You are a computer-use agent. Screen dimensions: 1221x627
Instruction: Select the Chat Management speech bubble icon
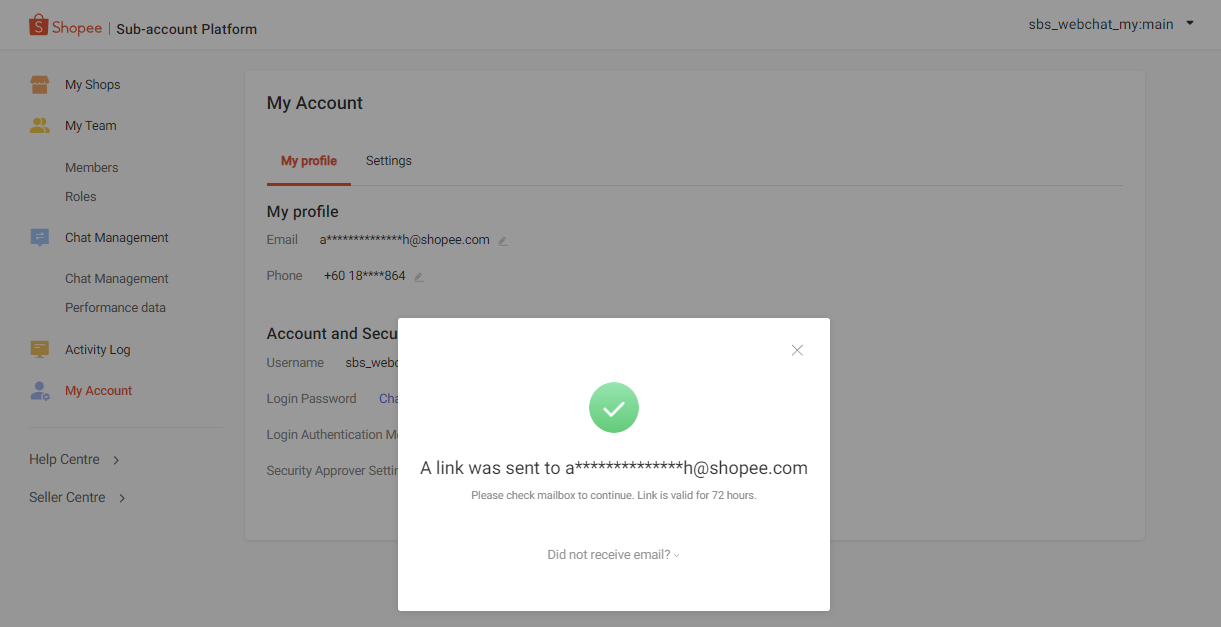tap(40, 236)
